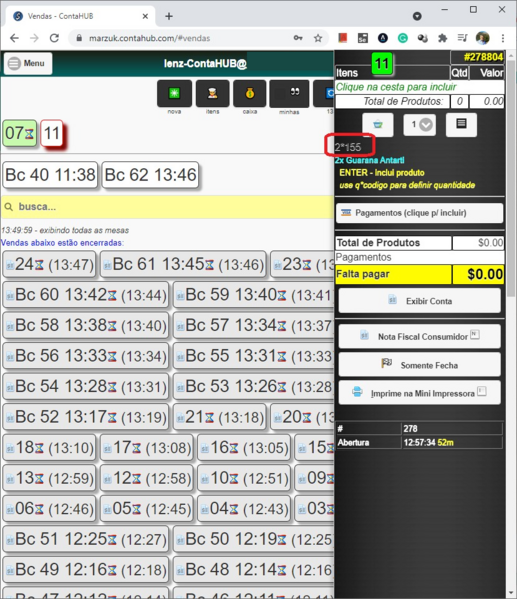The image size is (517, 599).
Task: Open closed sale 05 (12:45)
Action: [x=147, y=509]
